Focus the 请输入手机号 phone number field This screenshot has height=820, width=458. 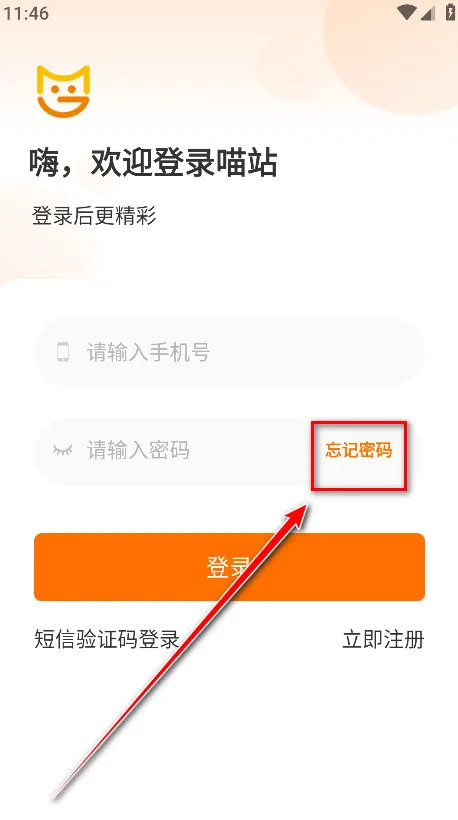click(x=229, y=352)
